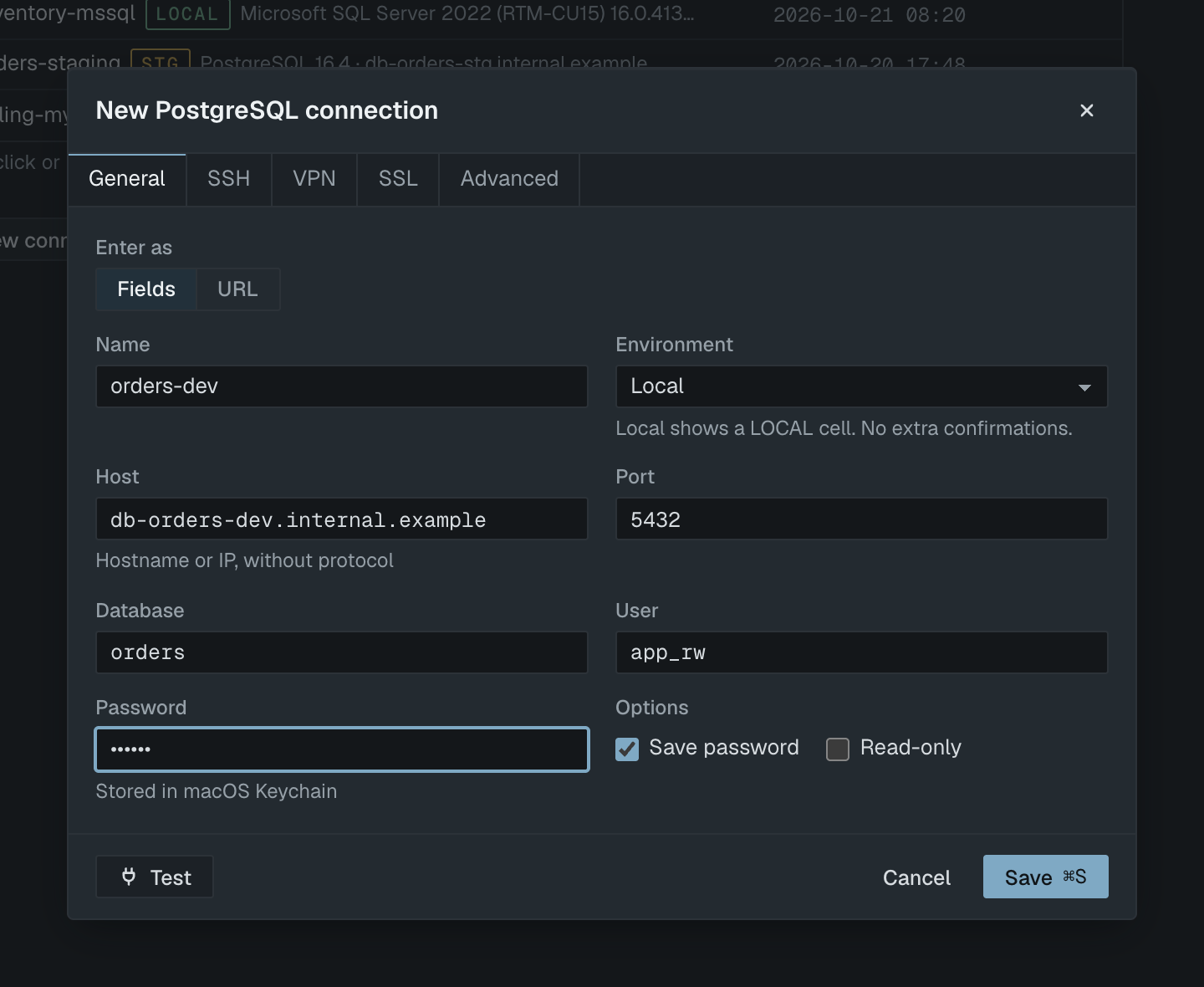Viewport: 1204px width, 987px height.
Task: Click Microsoft SQL Server 2022 row text
Action: (x=467, y=13)
